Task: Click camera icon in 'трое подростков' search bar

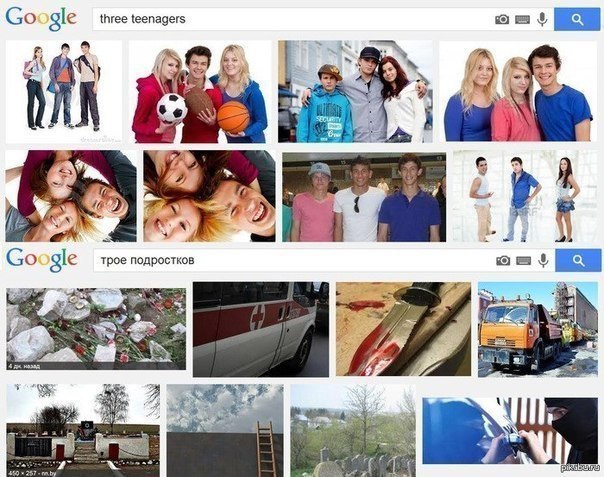Action: pos(503,261)
